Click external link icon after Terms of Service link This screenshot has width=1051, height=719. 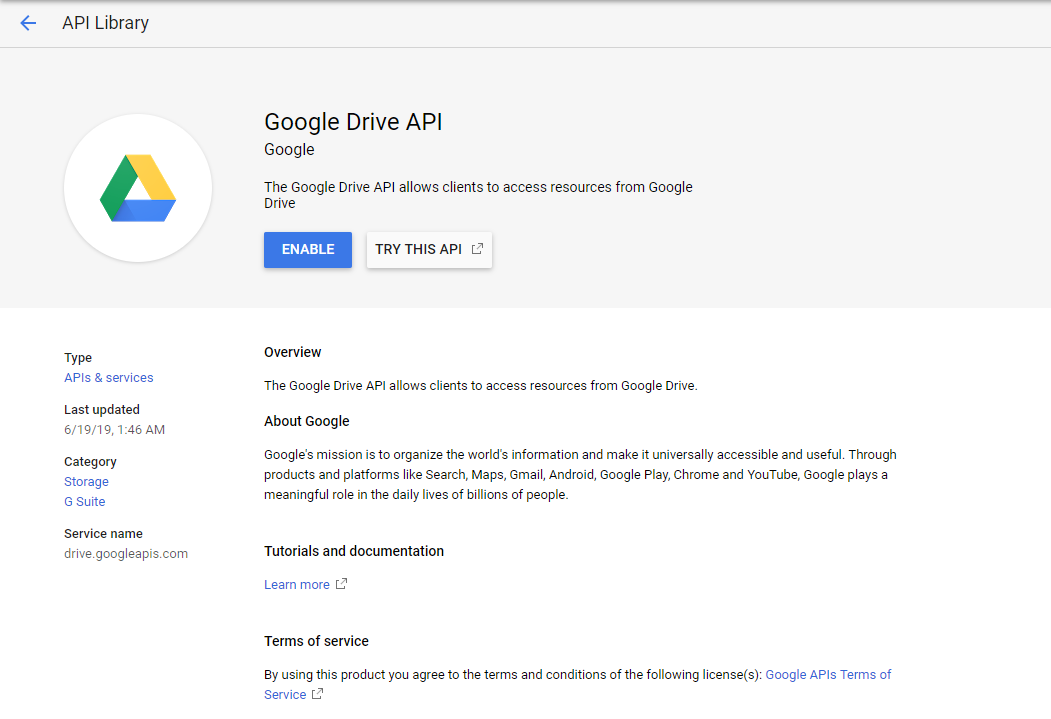click(318, 694)
